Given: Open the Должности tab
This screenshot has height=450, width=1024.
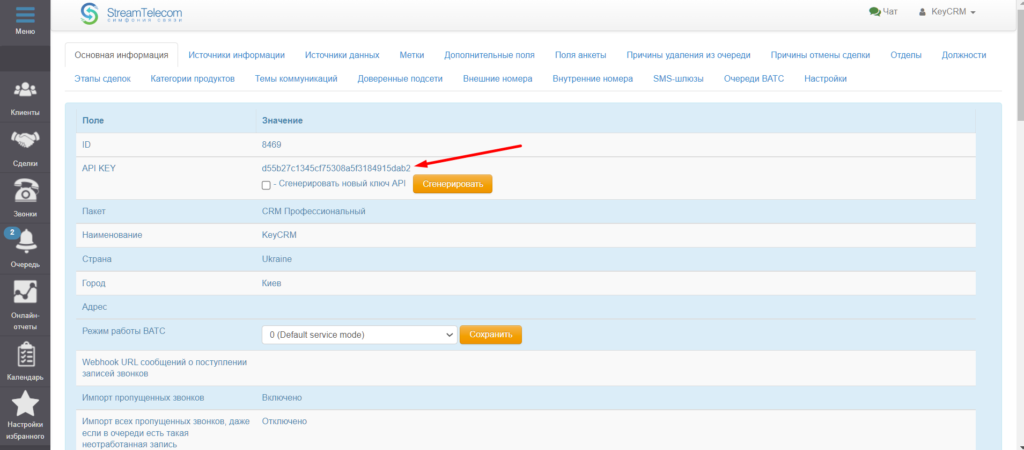Looking at the screenshot, I should [964, 55].
